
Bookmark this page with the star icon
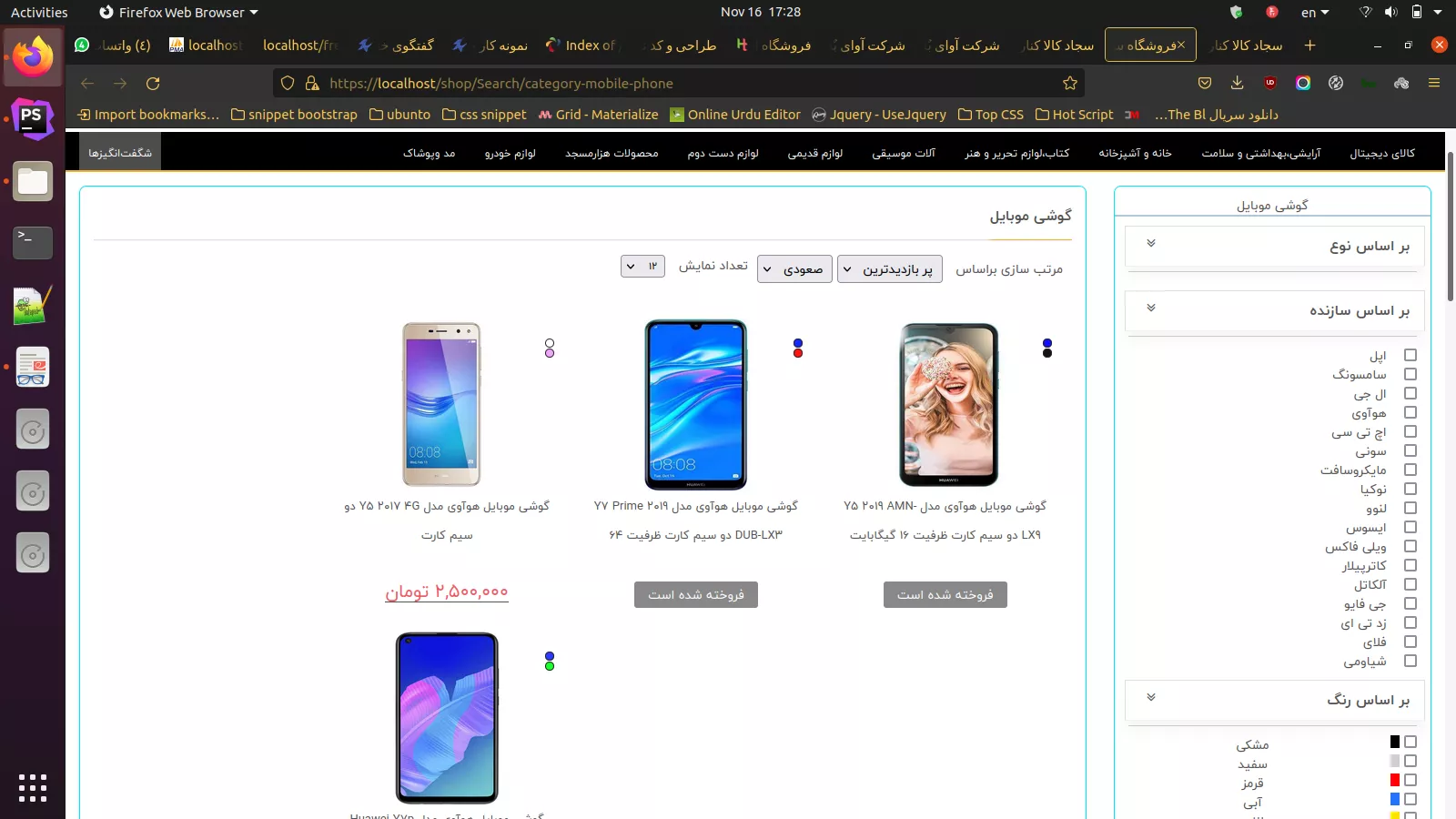1070,83
